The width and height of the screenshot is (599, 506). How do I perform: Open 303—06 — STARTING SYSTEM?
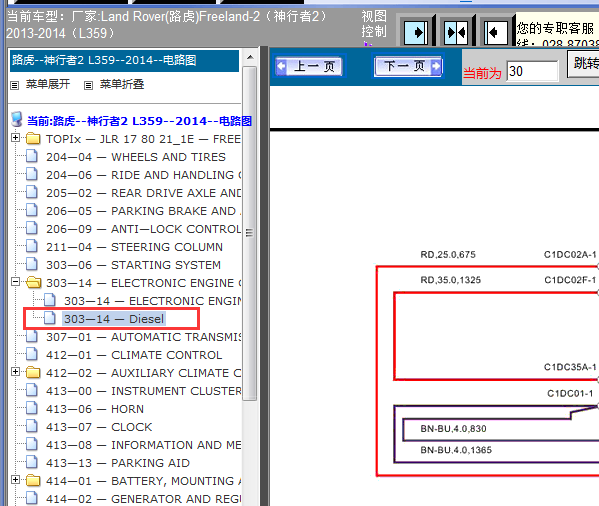pos(133,265)
